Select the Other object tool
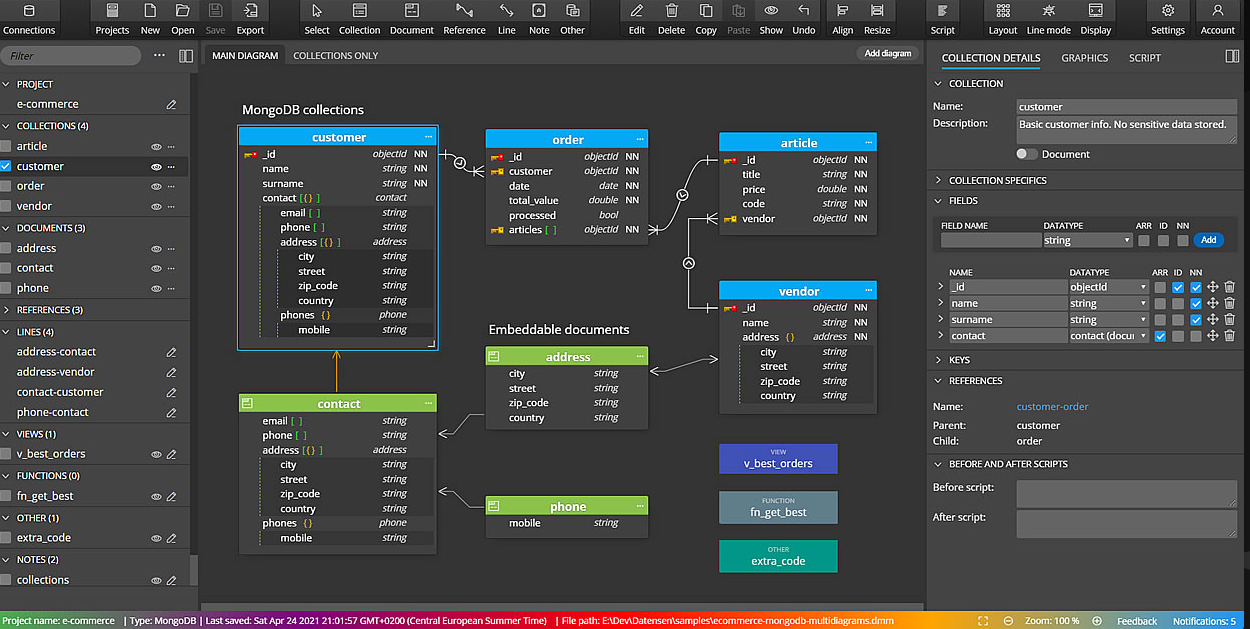The height and width of the screenshot is (629, 1250). (572, 19)
